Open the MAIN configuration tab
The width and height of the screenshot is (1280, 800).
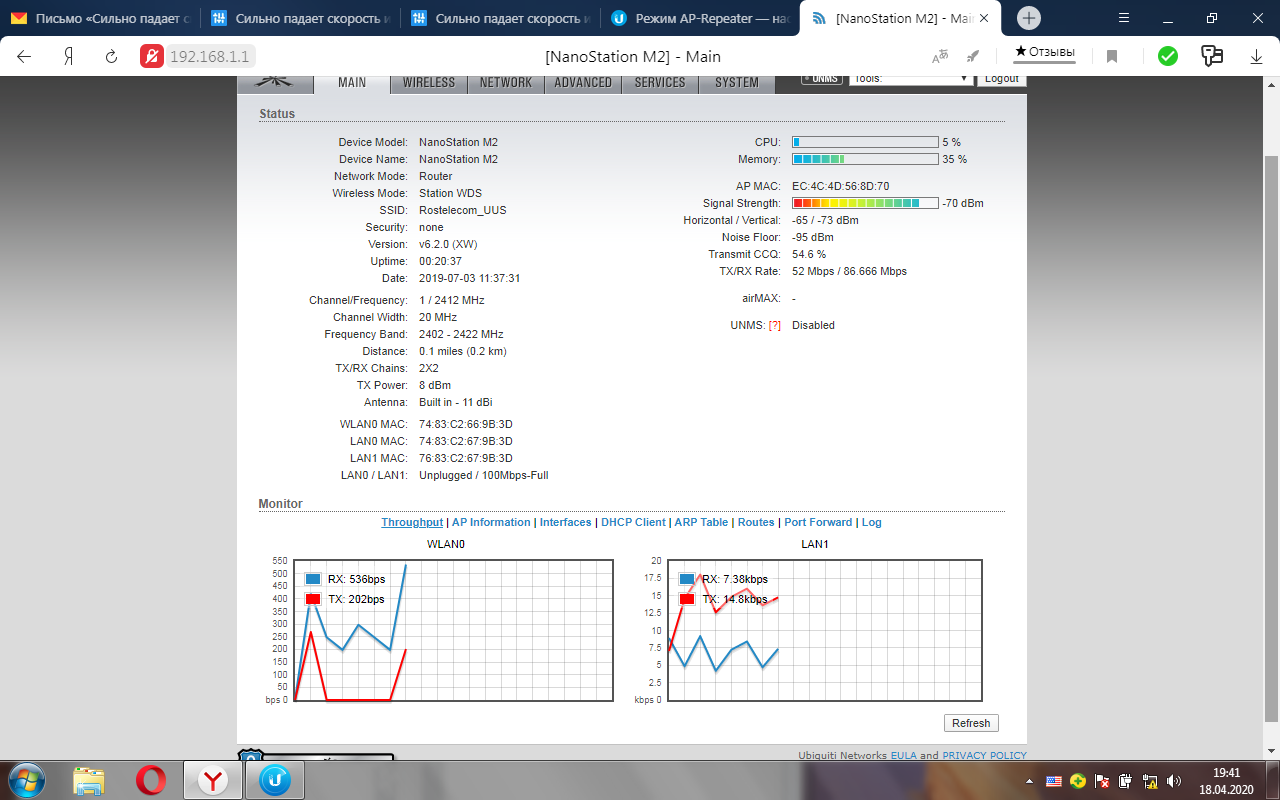[352, 83]
